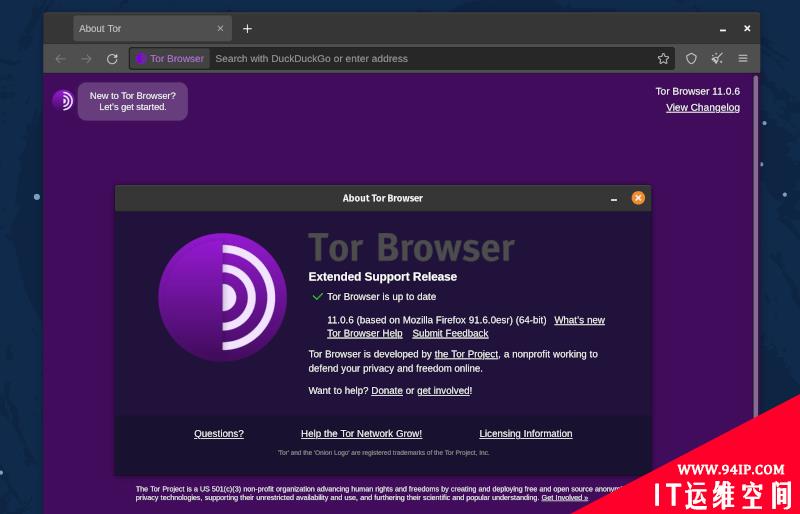Open the Questions? link

[x=219, y=433]
